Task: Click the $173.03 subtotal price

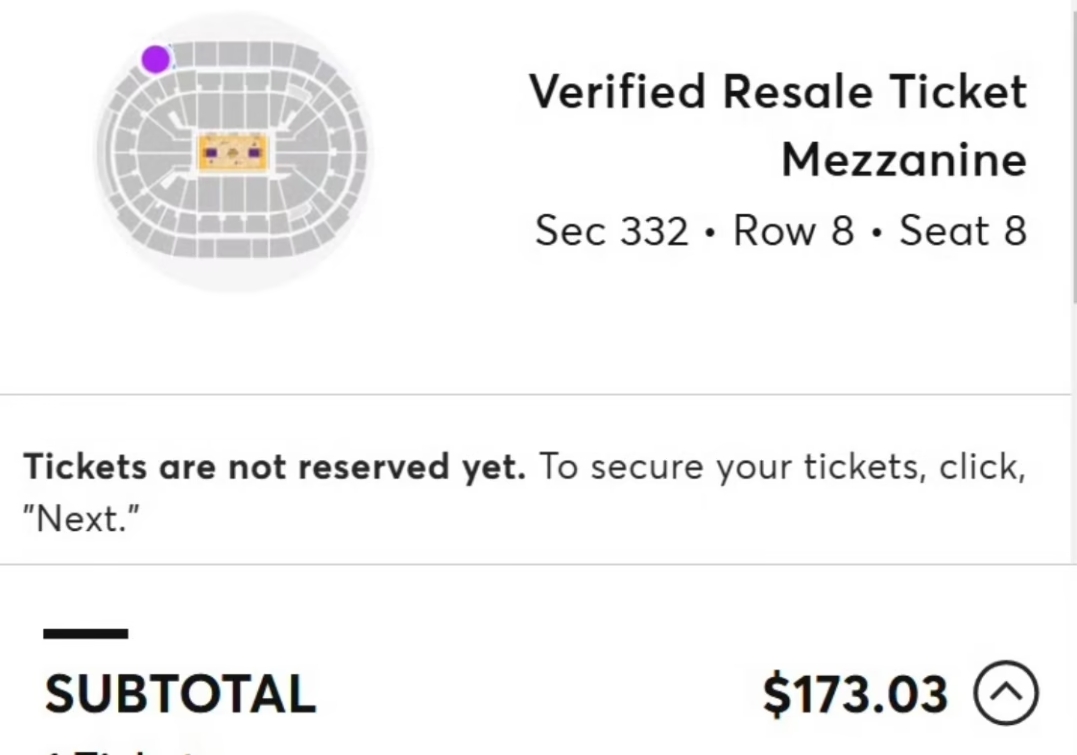Action: [x=855, y=694]
